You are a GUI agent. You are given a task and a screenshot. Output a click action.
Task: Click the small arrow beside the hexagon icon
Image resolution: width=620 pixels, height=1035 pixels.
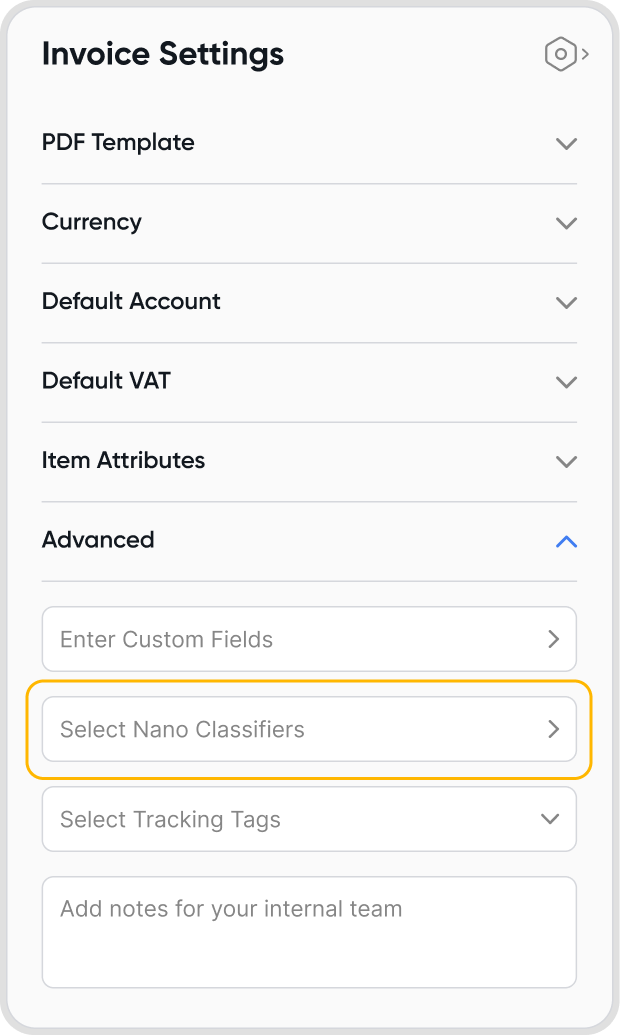click(585, 54)
